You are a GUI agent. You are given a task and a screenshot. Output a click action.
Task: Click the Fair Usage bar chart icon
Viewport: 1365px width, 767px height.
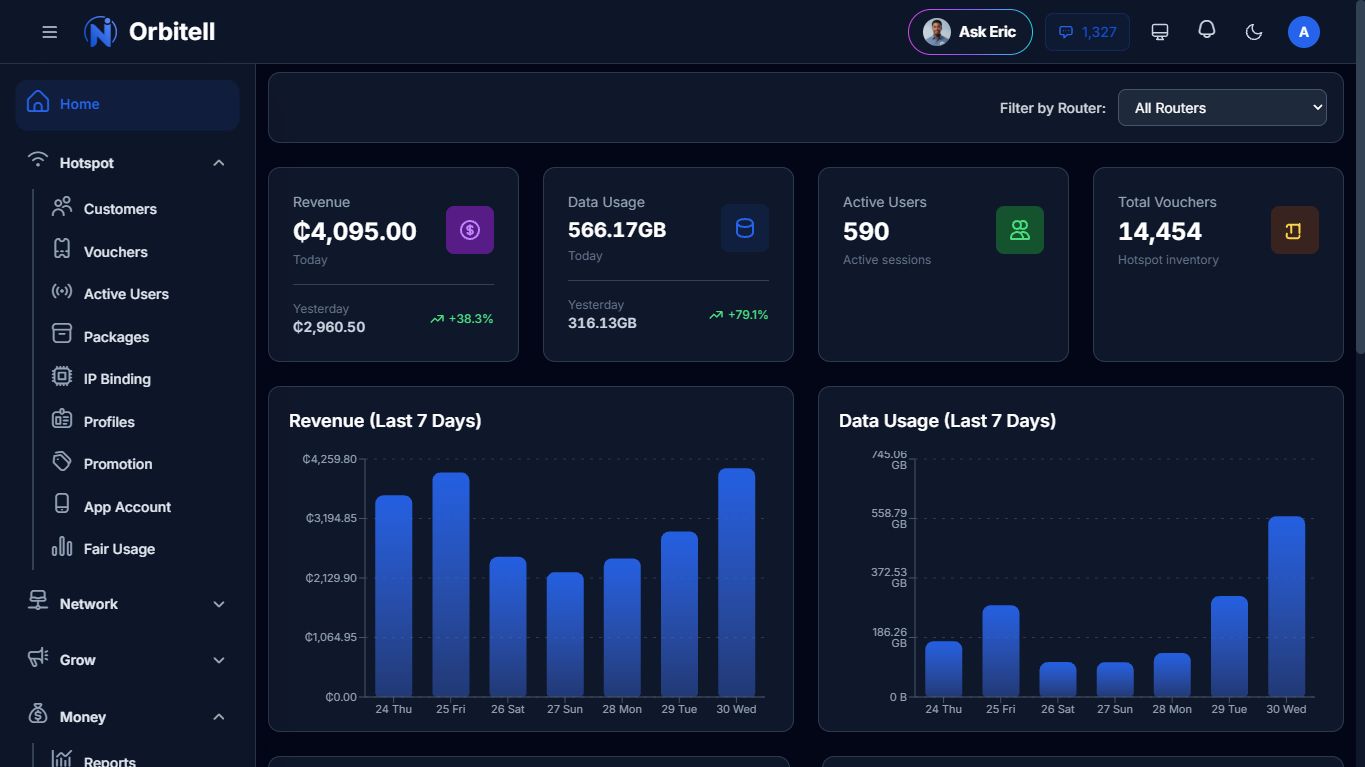[x=62, y=547]
